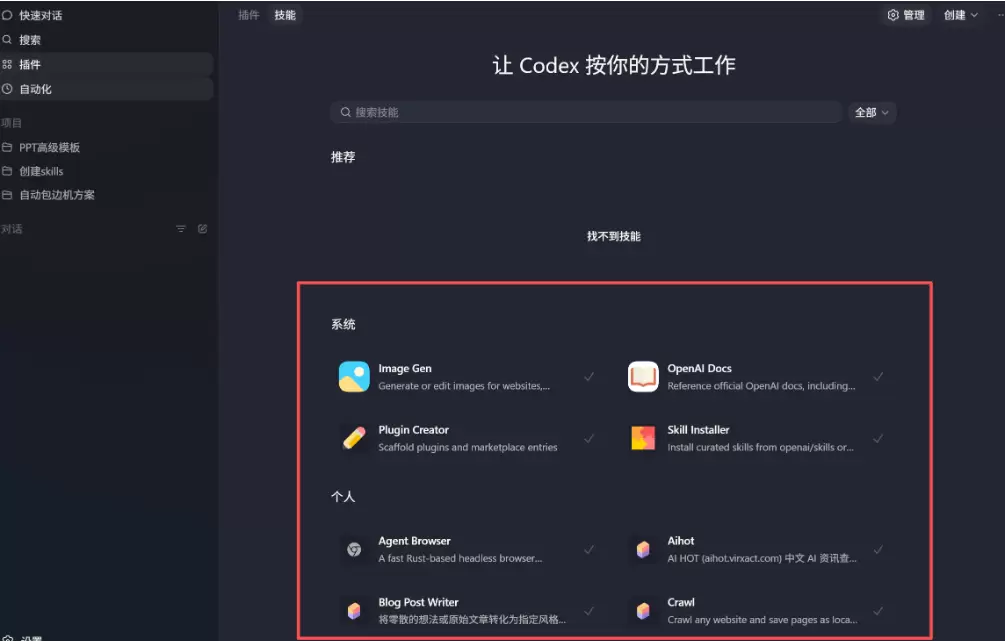Screen dimensions: 1005x641
Task: Click the plugins grid icon in sidebar
Action: tap(7, 64)
